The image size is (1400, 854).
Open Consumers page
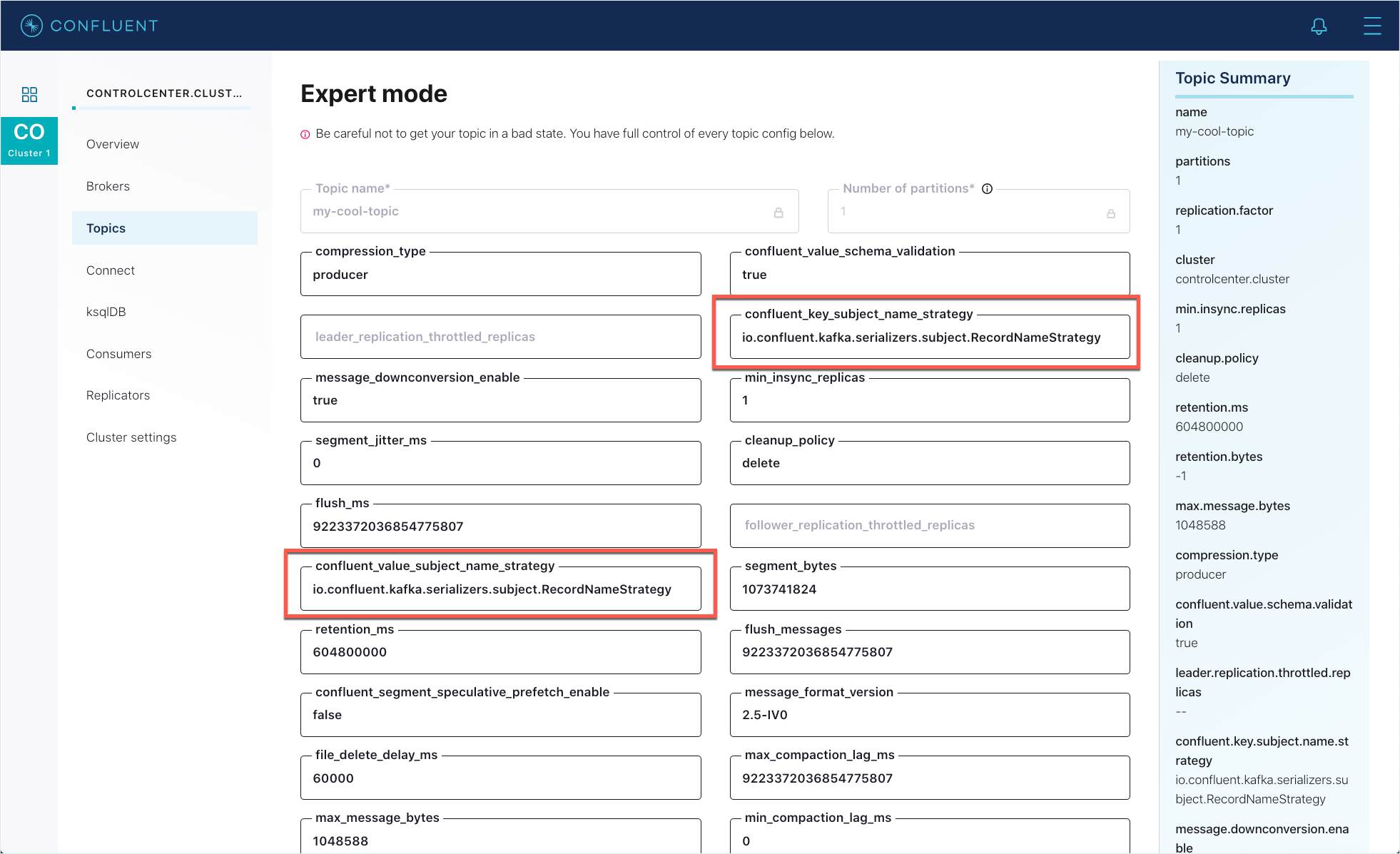(x=118, y=354)
